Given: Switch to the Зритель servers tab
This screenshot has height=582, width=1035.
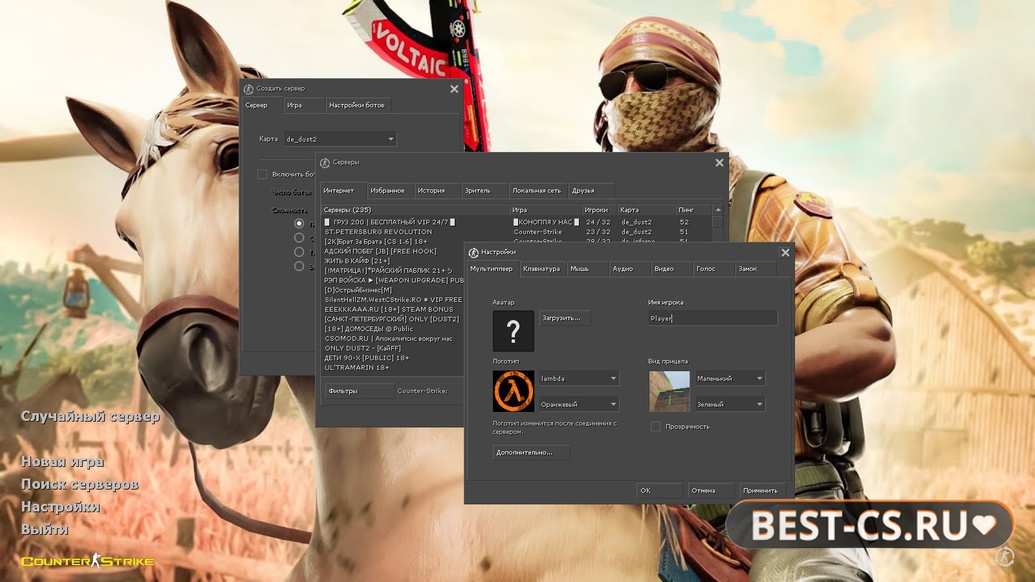Looking at the screenshot, I should pos(483,191).
